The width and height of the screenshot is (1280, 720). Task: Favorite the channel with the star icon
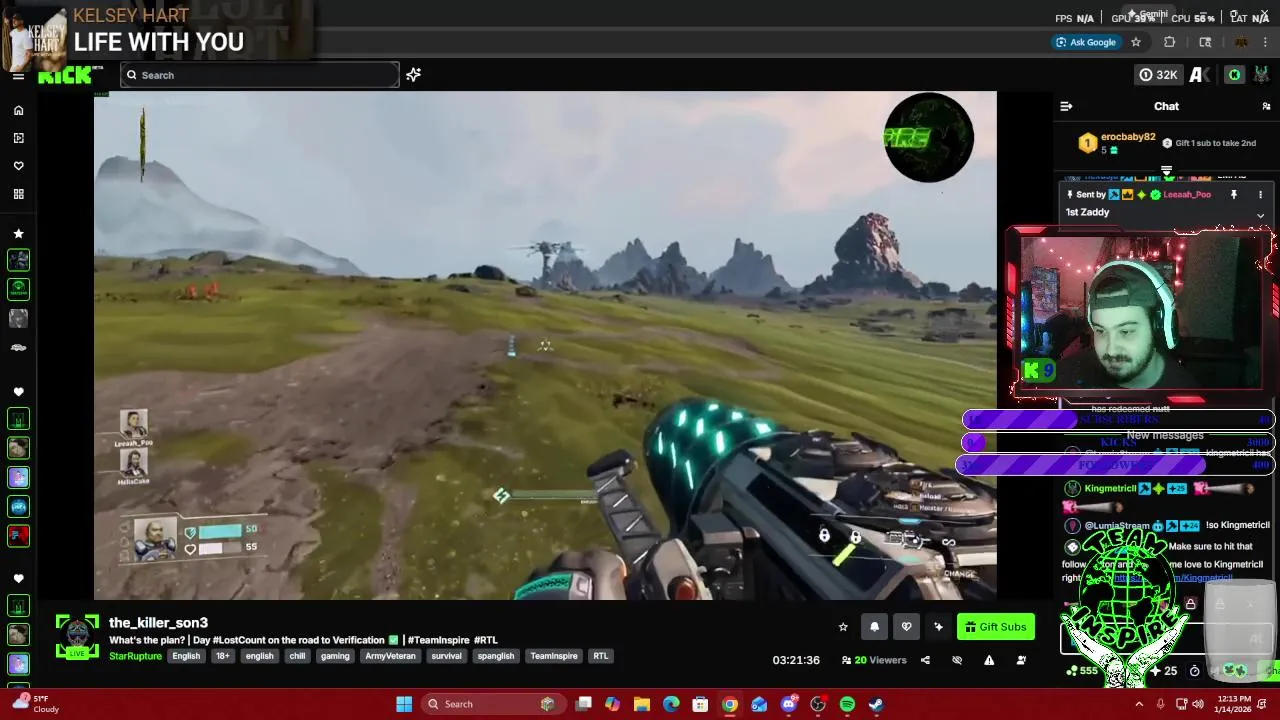843,627
